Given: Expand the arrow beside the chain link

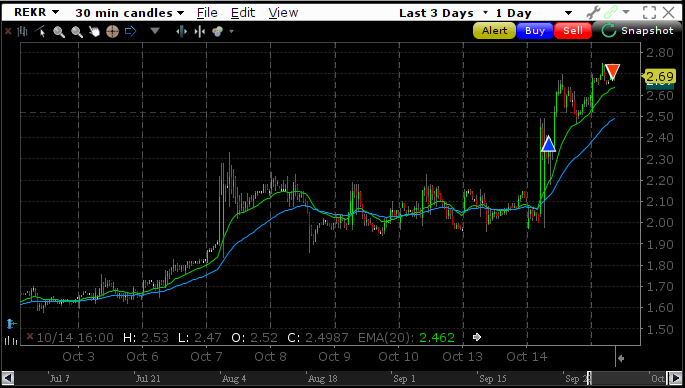Looking at the screenshot, I should click(x=626, y=12).
